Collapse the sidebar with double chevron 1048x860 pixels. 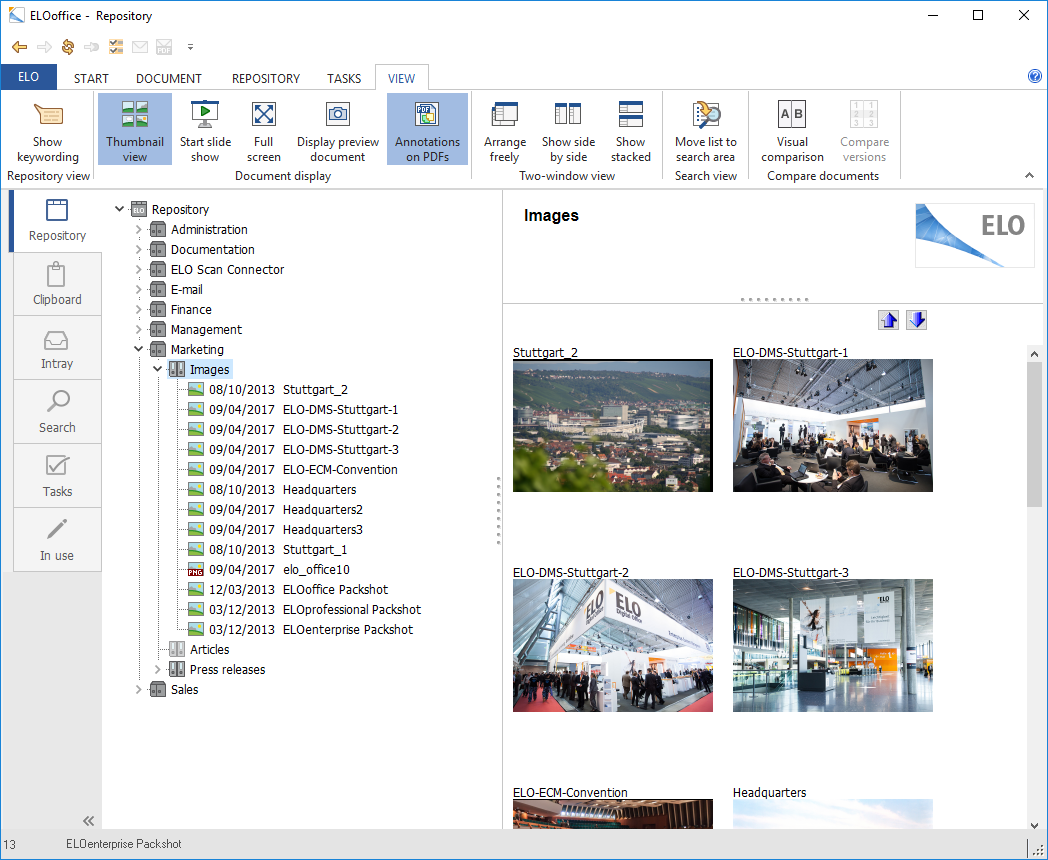(x=88, y=821)
